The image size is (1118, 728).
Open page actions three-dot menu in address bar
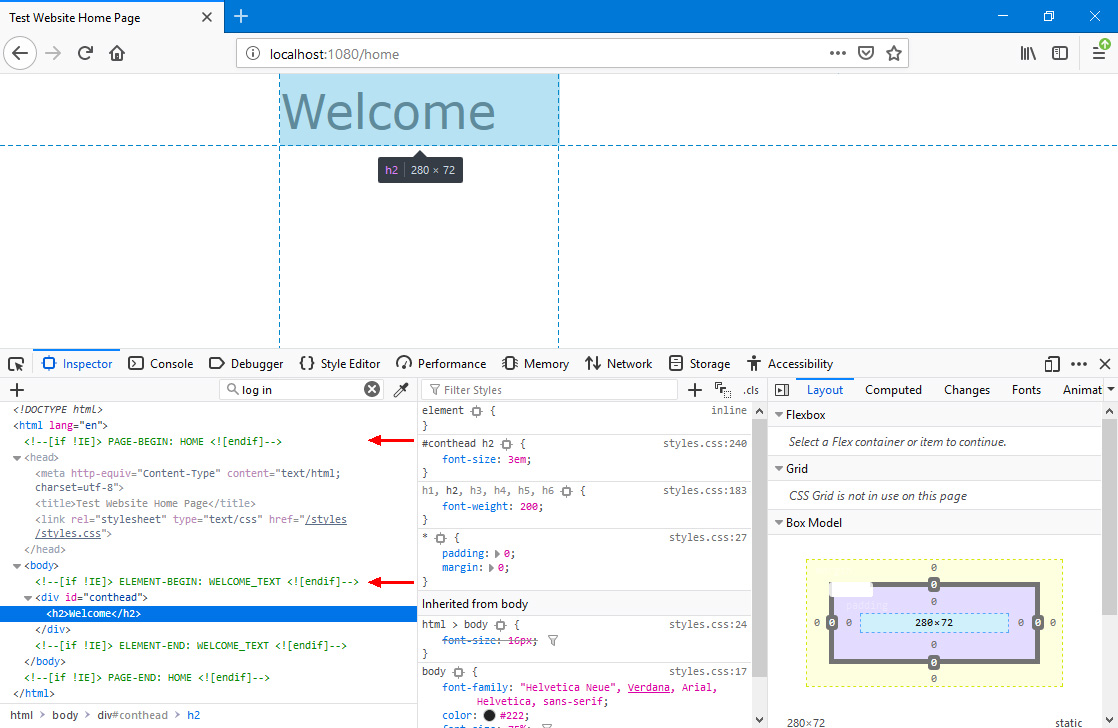point(838,53)
